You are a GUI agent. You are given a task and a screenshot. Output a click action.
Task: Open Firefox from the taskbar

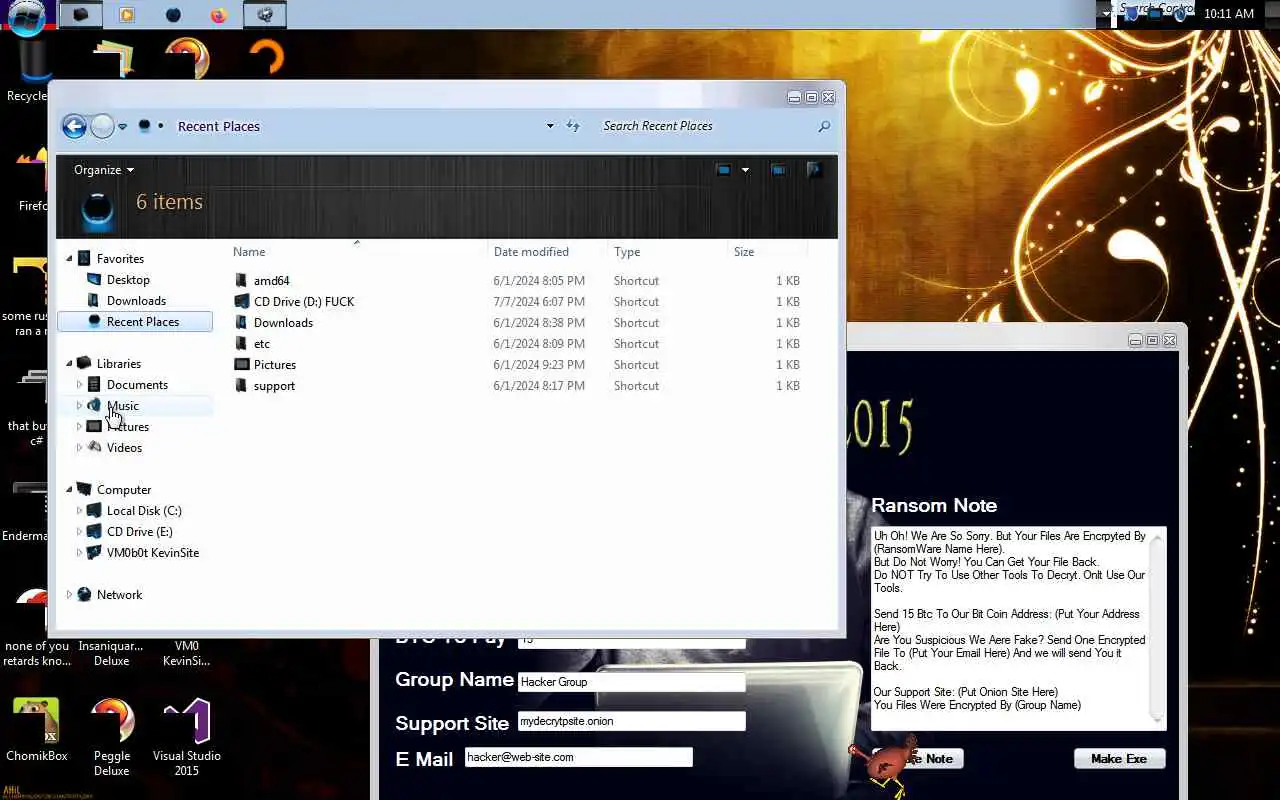click(219, 15)
